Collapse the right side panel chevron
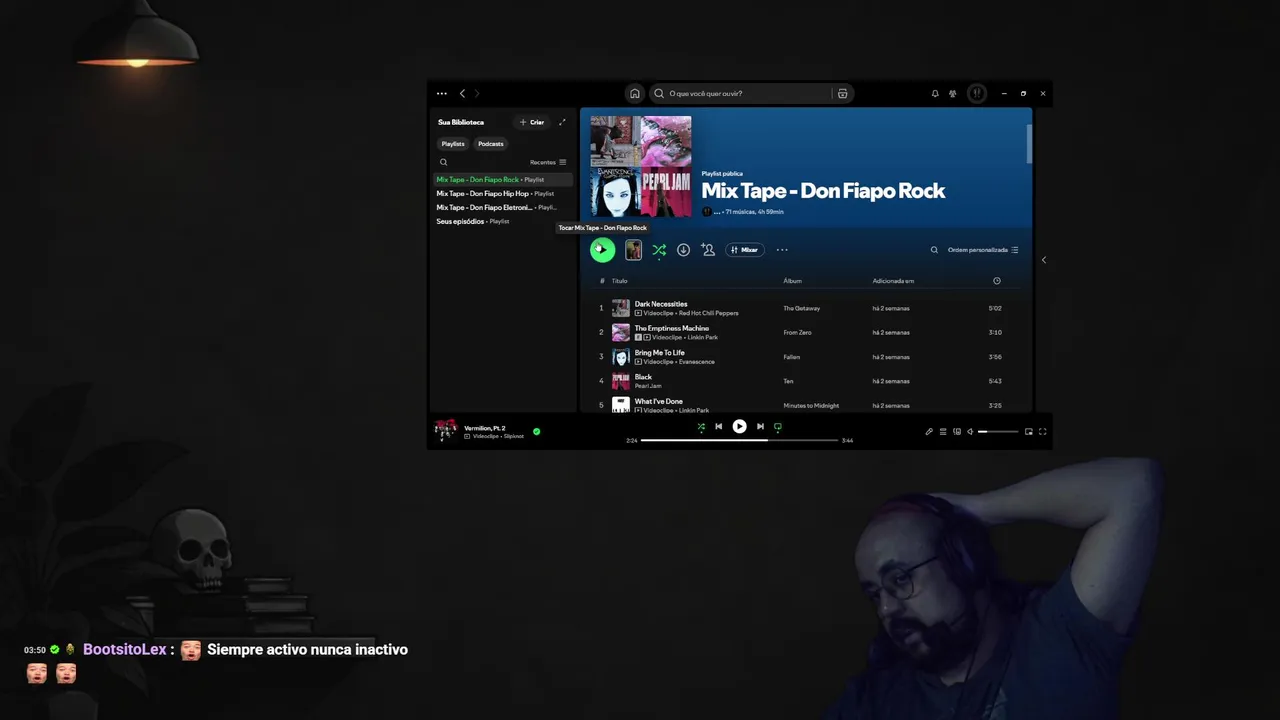Image resolution: width=1280 pixels, height=720 pixels. (1044, 260)
